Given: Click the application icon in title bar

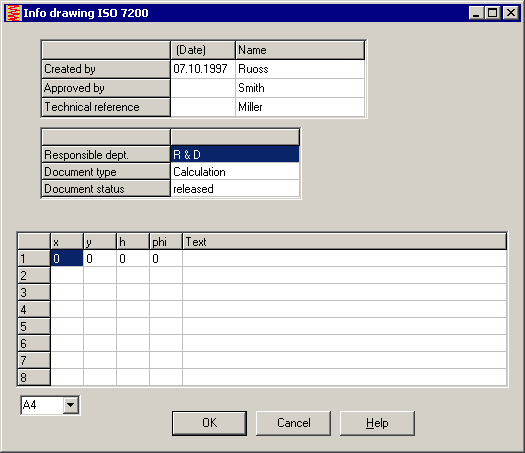Looking at the screenshot, I should coord(14,13).
